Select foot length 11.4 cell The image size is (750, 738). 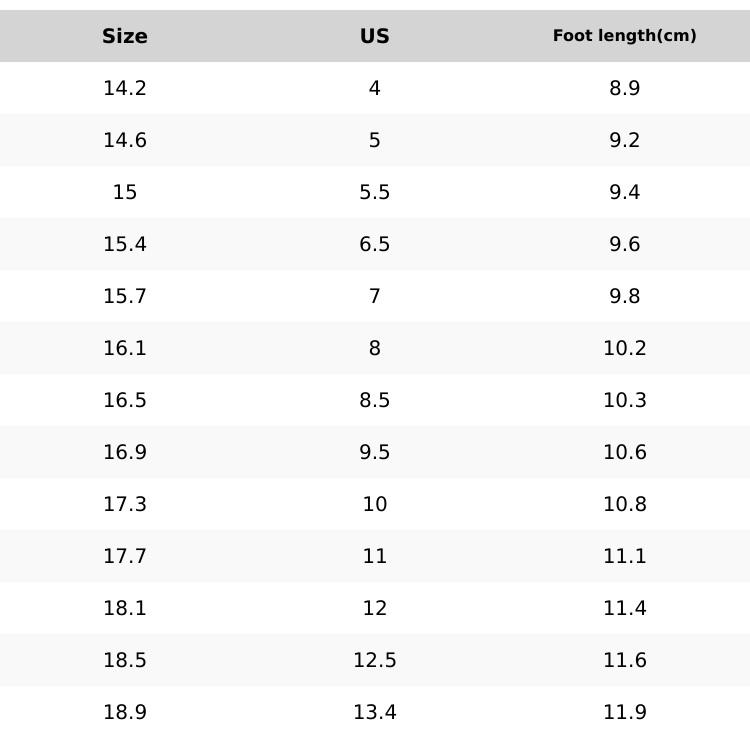[624, 608]
